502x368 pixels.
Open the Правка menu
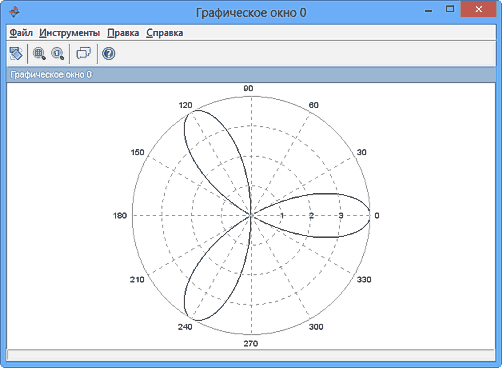tap(123, 33)
